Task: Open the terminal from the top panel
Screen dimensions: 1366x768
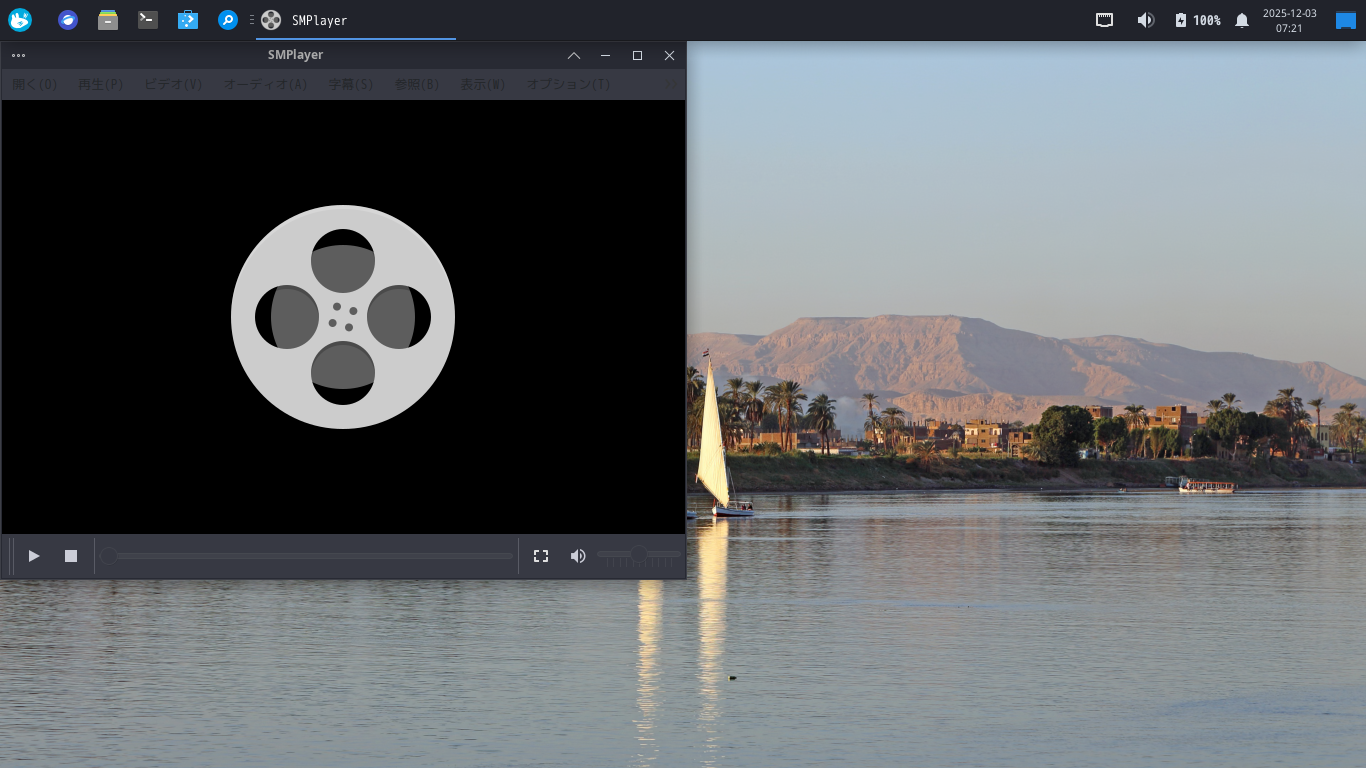Action: coord(148,20)
